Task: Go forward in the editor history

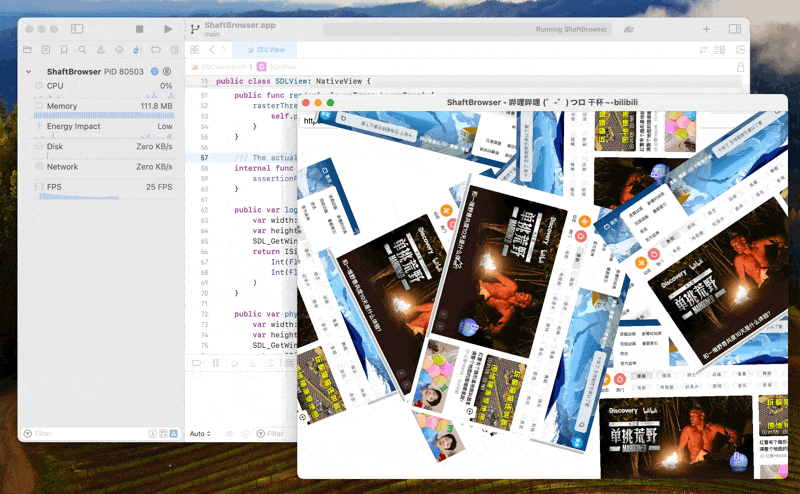Action: [224, 50]
